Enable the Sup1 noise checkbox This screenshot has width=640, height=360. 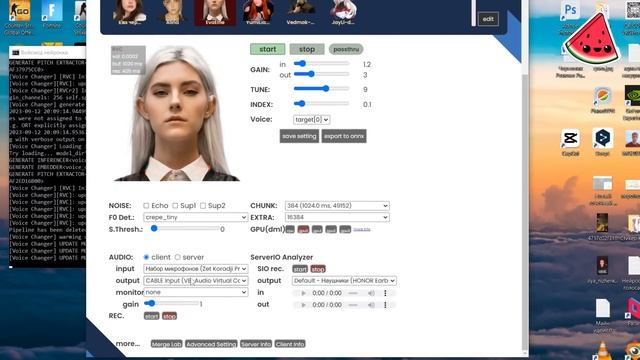click(175, 205)
